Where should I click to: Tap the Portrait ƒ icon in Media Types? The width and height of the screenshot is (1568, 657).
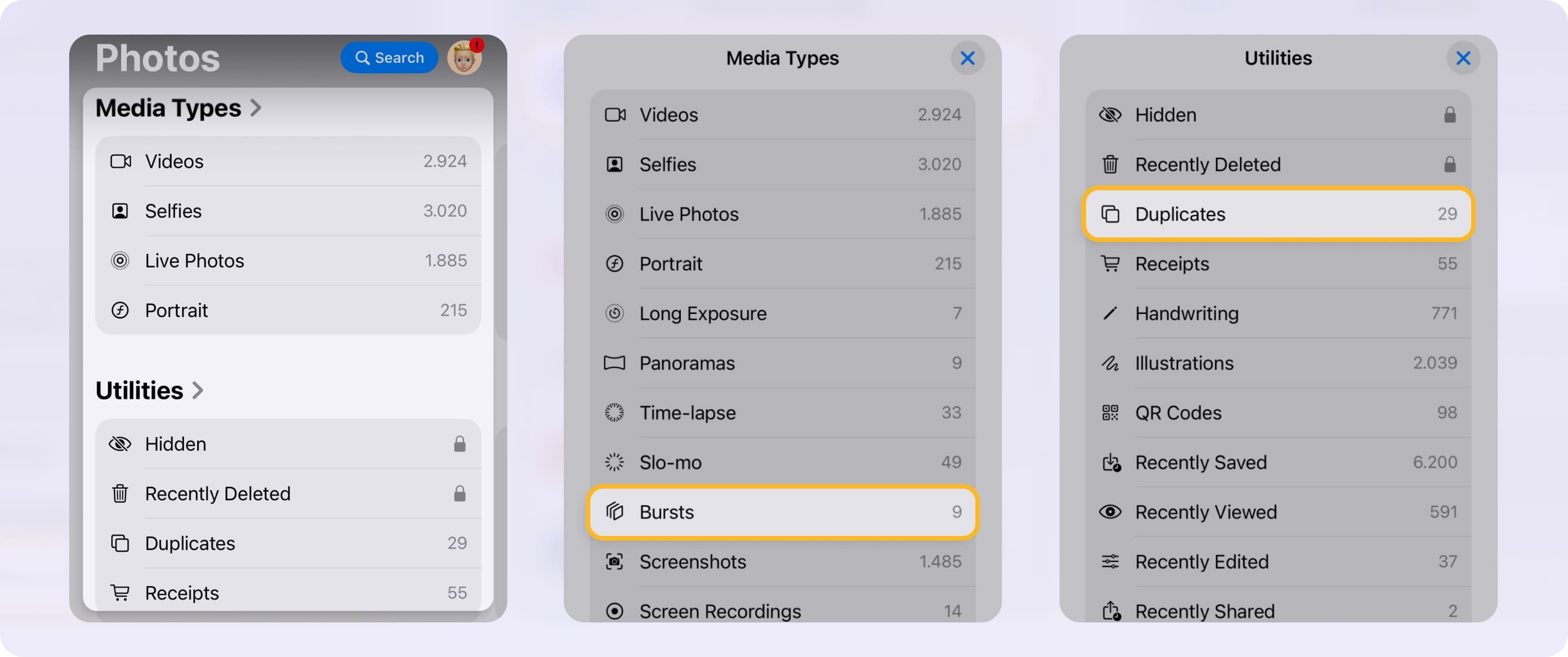pyautogui.click(x=615, y=263)
